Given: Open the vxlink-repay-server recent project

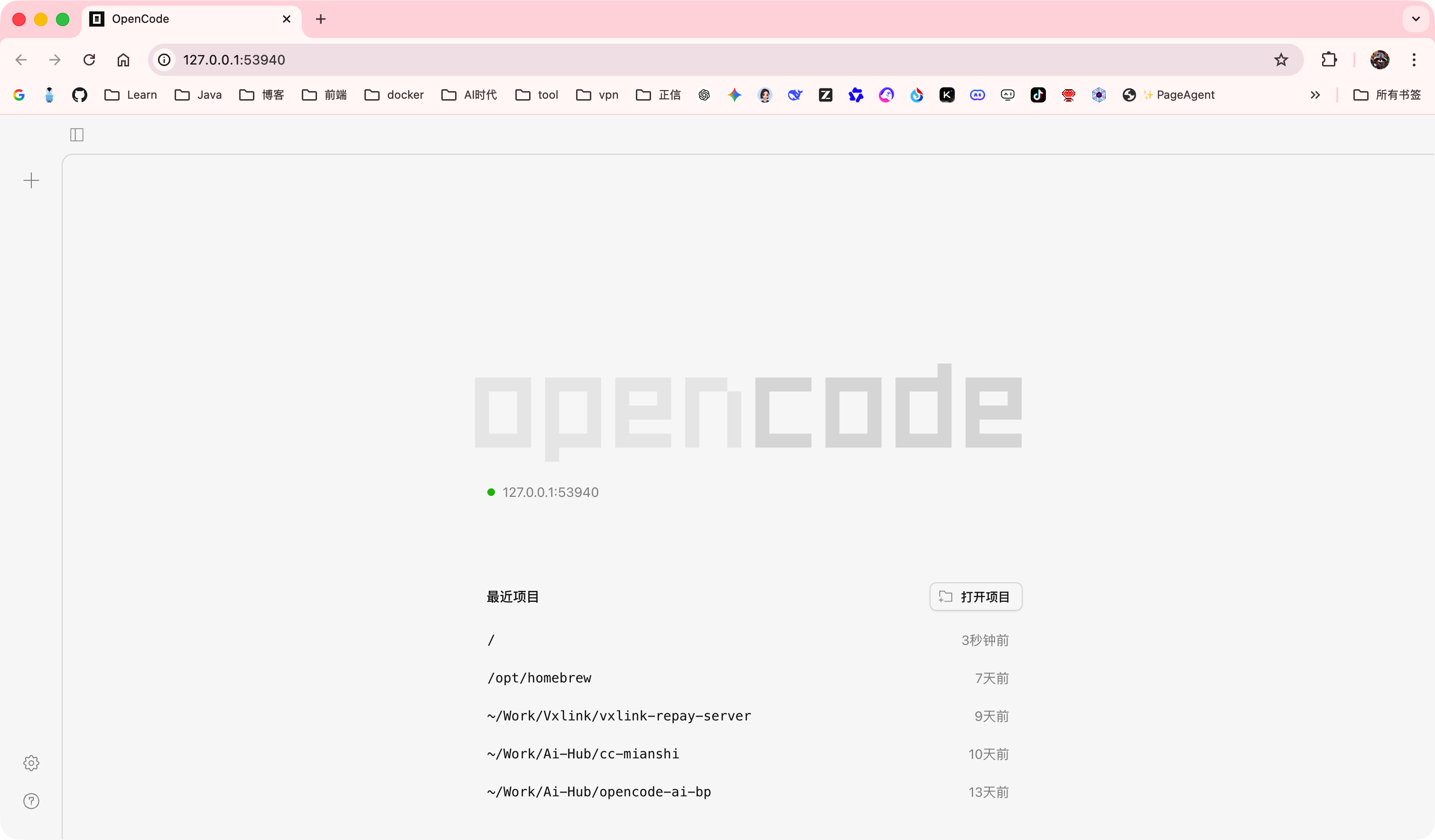Looking at the screenshot, I should (619, 716).
